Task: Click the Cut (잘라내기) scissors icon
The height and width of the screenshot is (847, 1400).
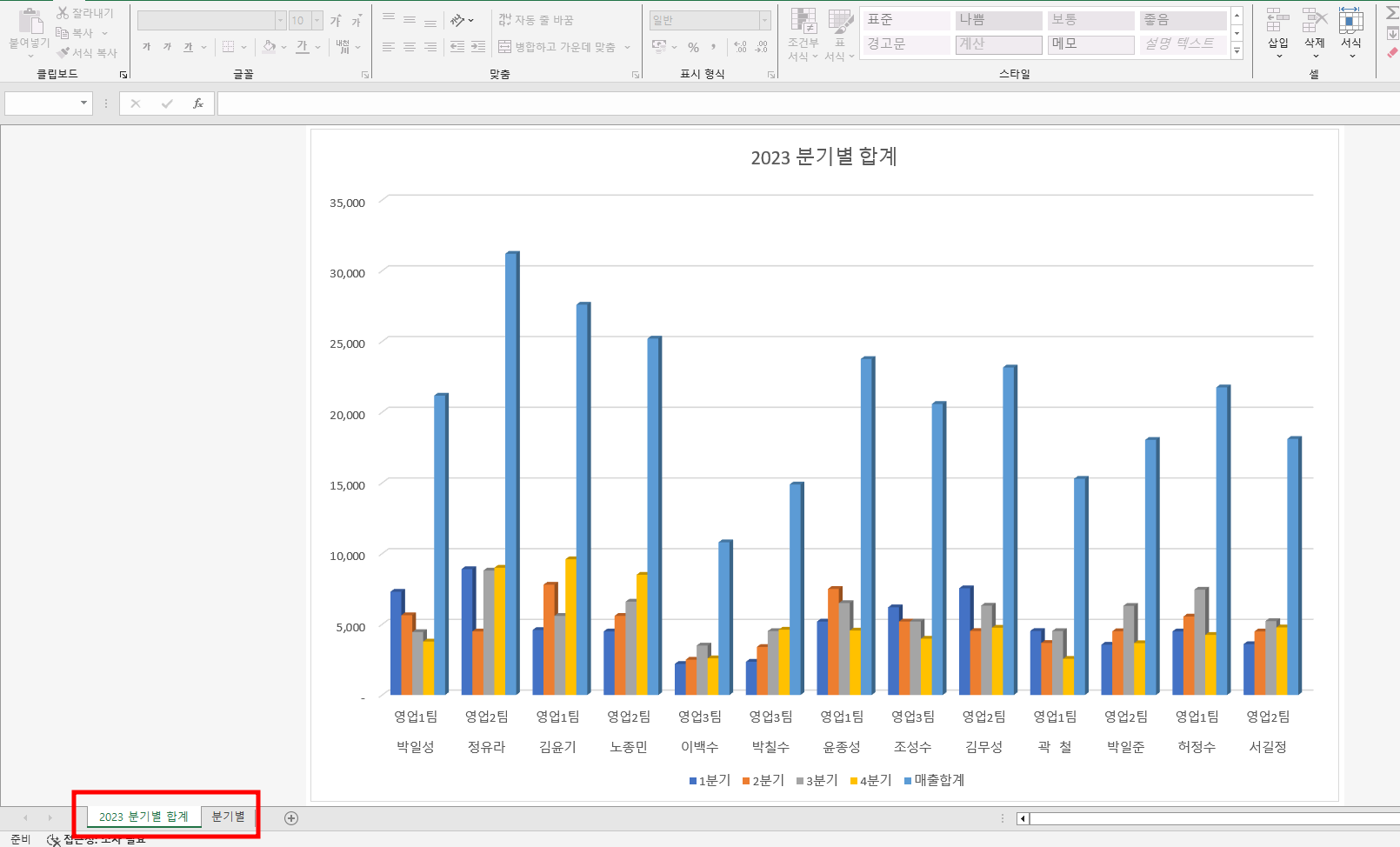Action: click(x=63, y=13)
